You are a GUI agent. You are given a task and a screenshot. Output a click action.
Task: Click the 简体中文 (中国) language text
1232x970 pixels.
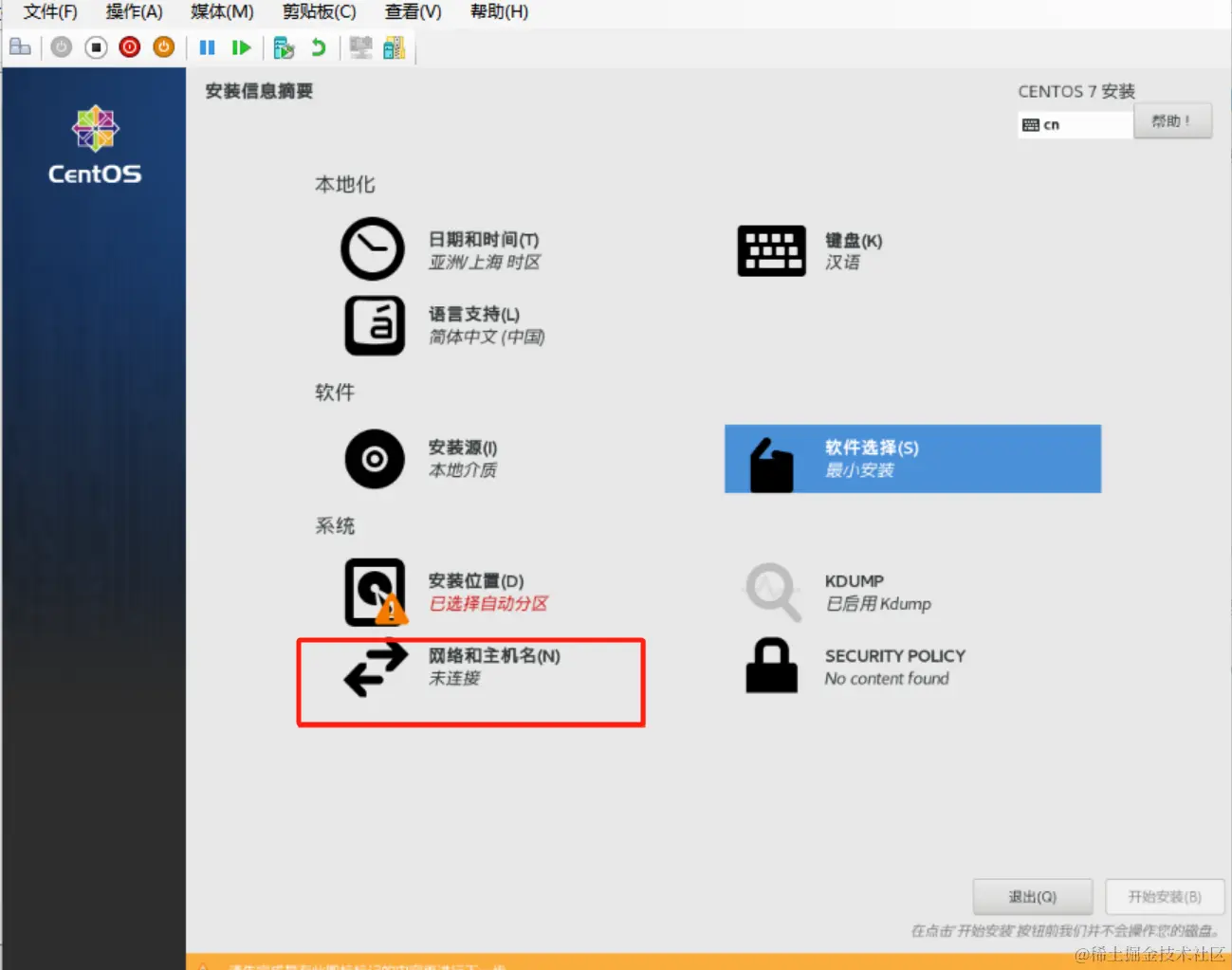(487, 338)
